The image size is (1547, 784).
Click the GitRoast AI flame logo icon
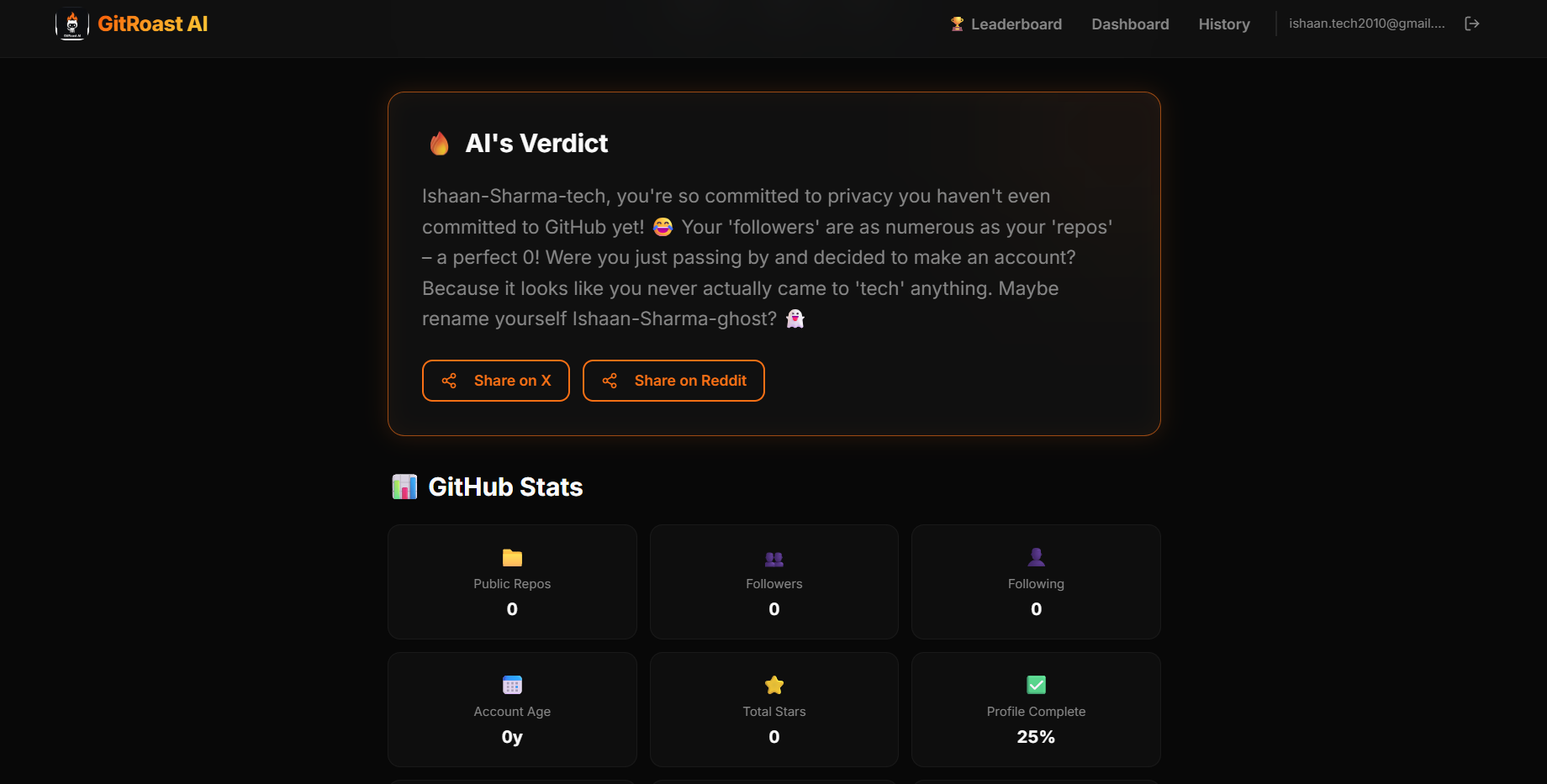[73, 24]
